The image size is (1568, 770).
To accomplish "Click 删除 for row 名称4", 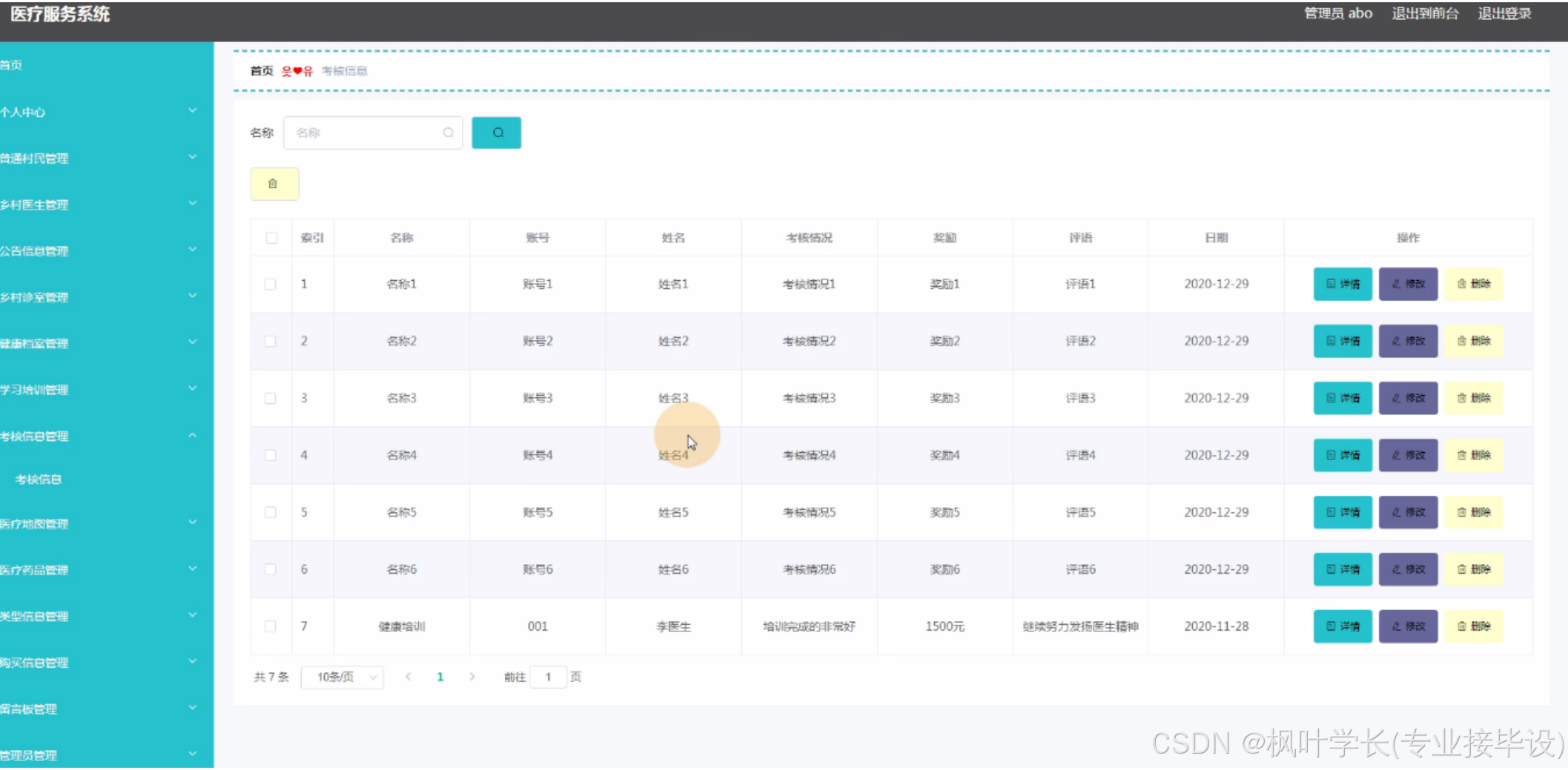I will [1473, 455].
